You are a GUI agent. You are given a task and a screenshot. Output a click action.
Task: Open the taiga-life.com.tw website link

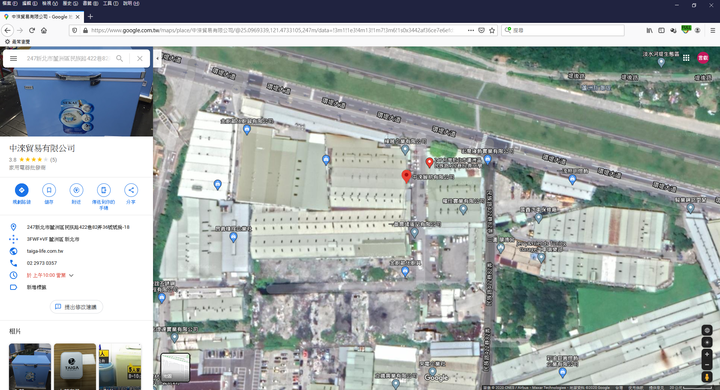pos(45,251)
